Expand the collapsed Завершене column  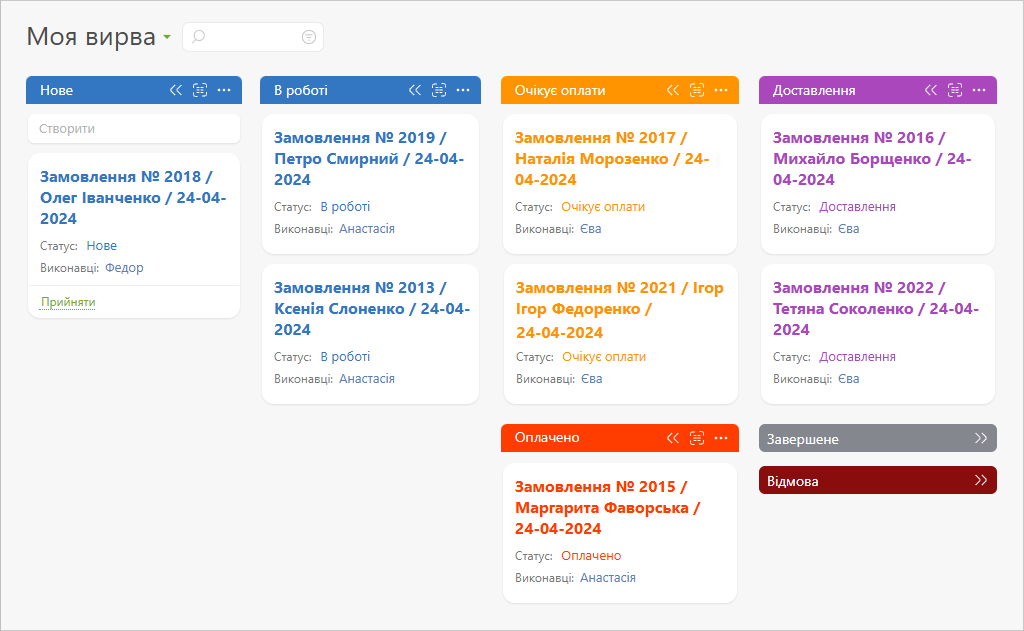[x=980, y=438]
